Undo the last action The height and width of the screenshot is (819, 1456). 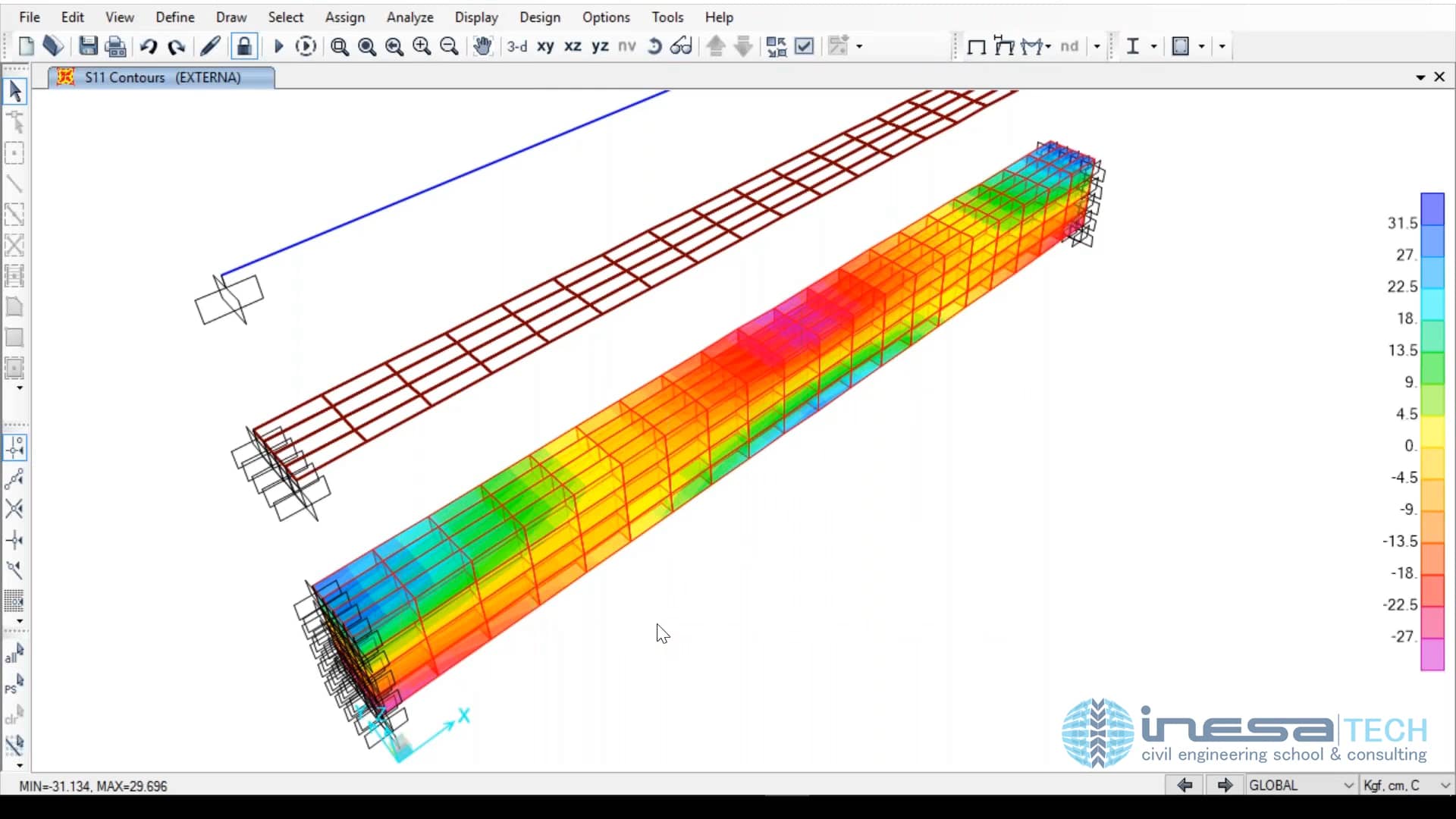[x=149, y=45]
